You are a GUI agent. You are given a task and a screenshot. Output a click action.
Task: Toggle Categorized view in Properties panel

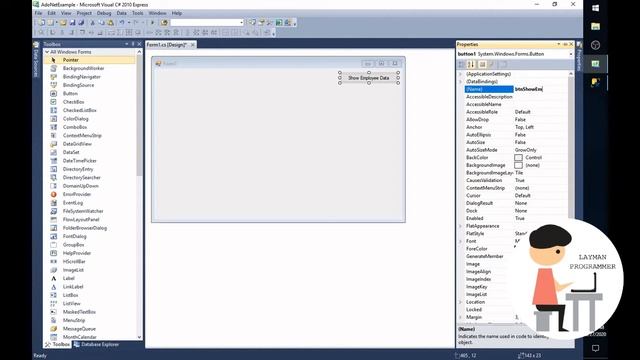click(x=461, y=64)
